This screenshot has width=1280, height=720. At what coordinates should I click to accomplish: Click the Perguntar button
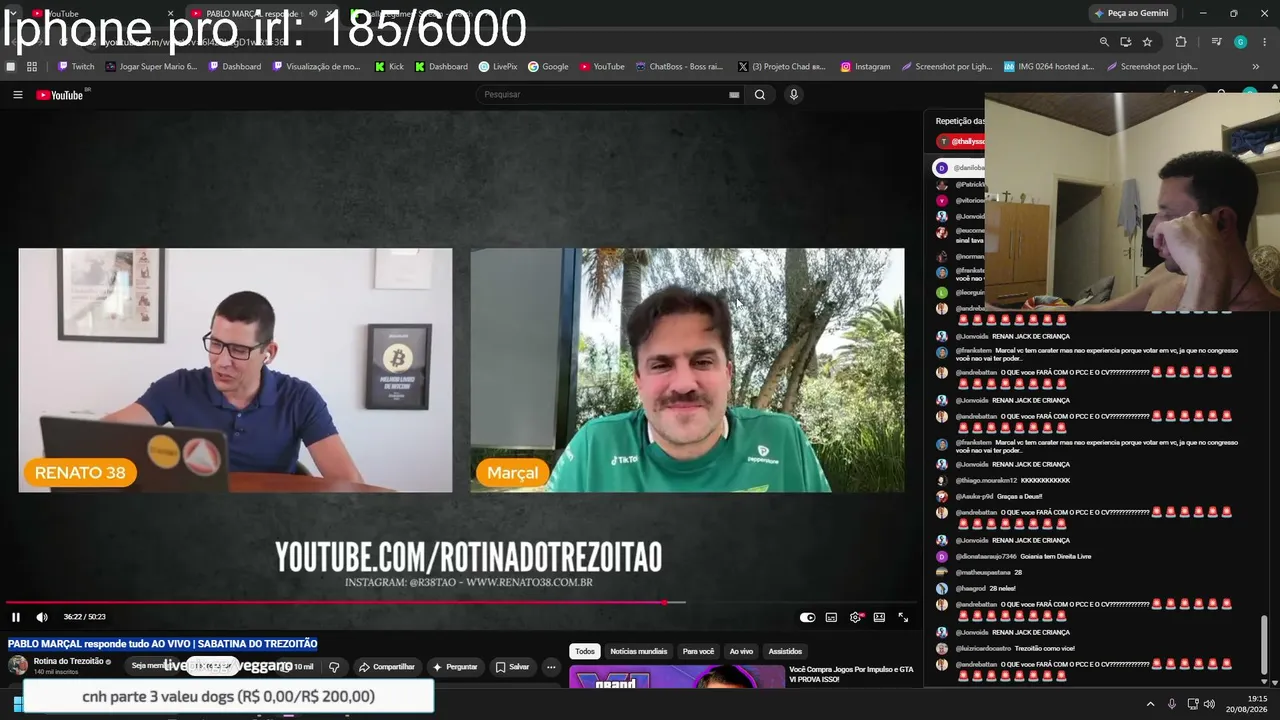[455, 667]
